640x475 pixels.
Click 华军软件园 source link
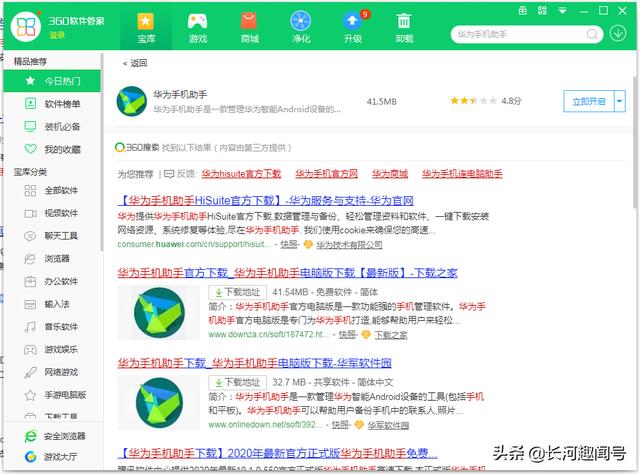click(x=388, y=425)
